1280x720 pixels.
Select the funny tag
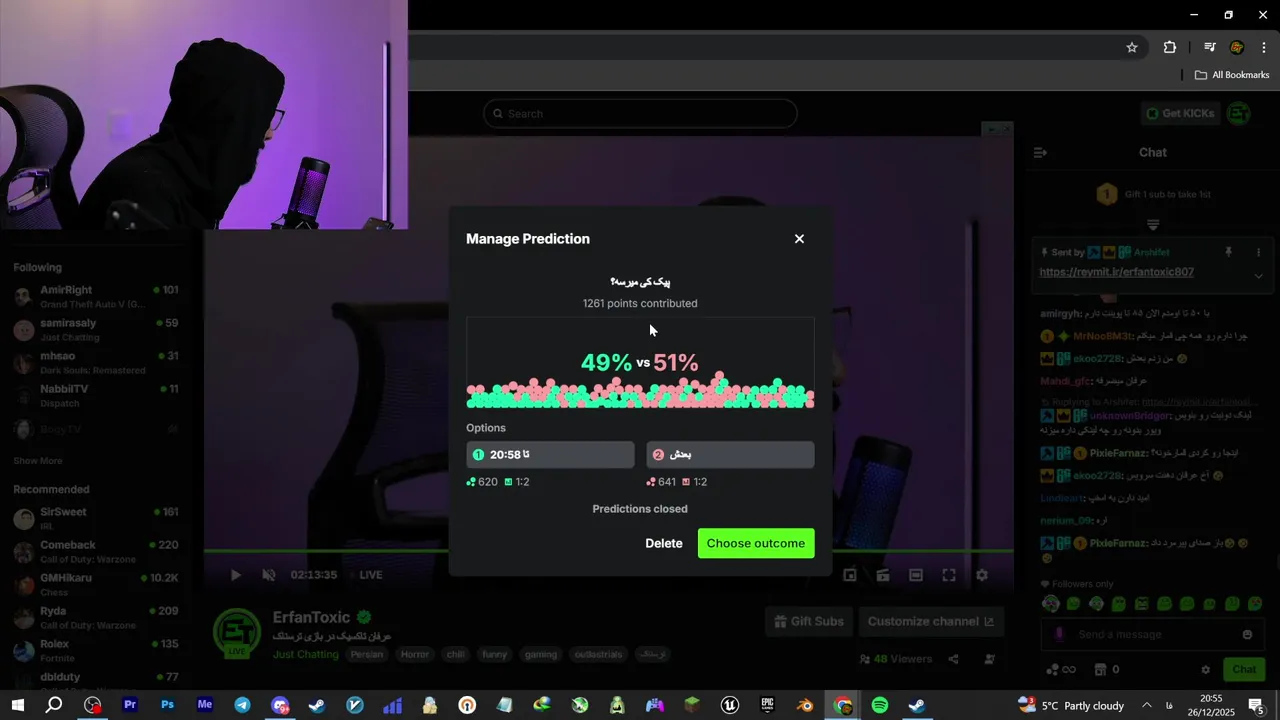494,654
